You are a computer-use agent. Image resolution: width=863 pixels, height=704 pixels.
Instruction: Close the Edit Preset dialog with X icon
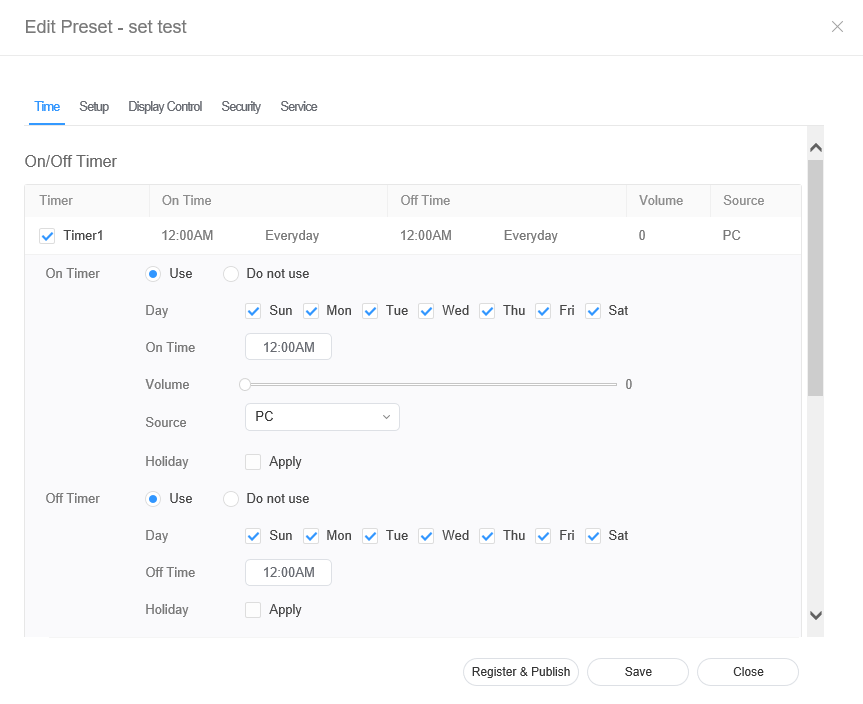[x=837, y=27]
